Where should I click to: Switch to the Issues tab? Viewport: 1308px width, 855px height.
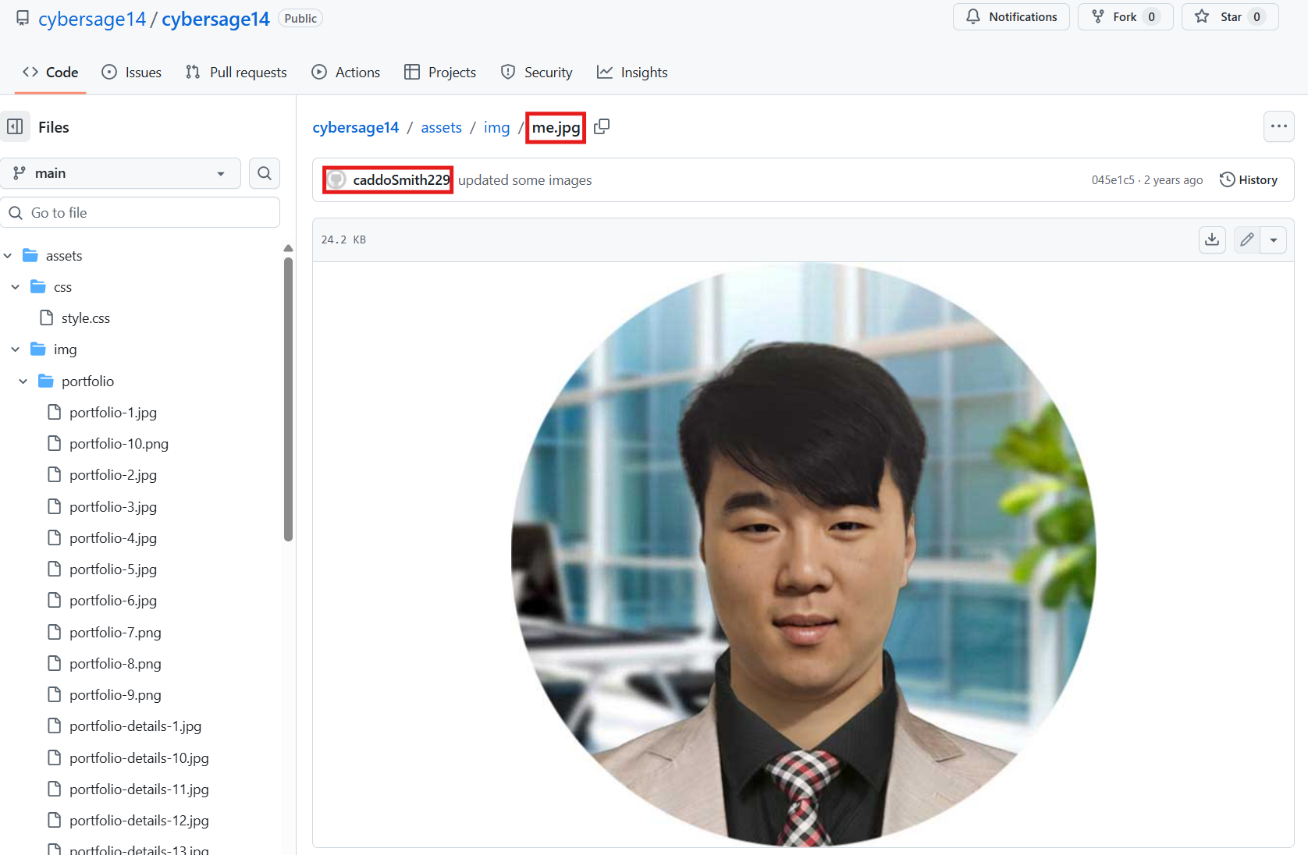click(131, 71)
